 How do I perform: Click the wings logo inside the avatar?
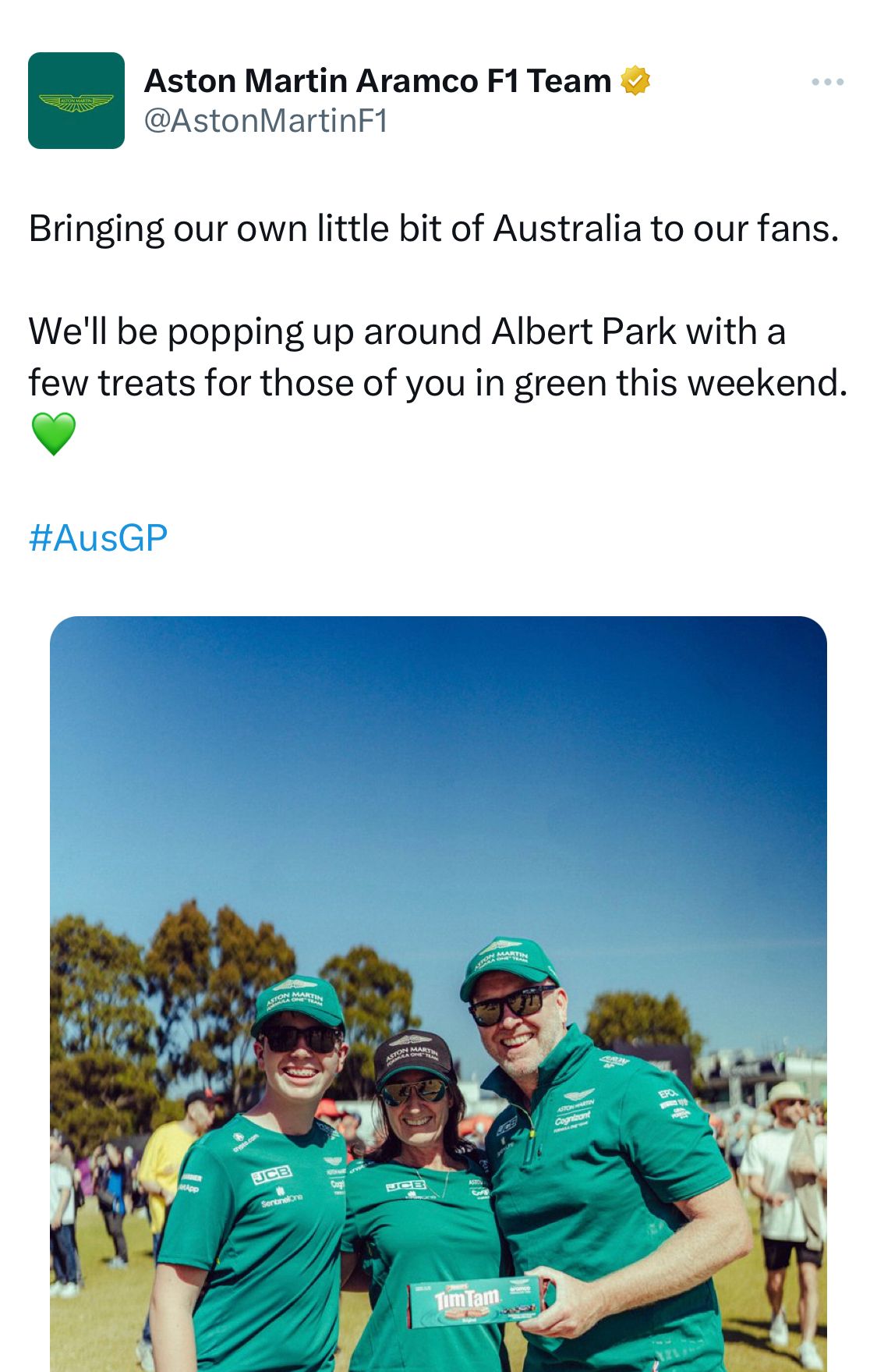click(76, 102)
